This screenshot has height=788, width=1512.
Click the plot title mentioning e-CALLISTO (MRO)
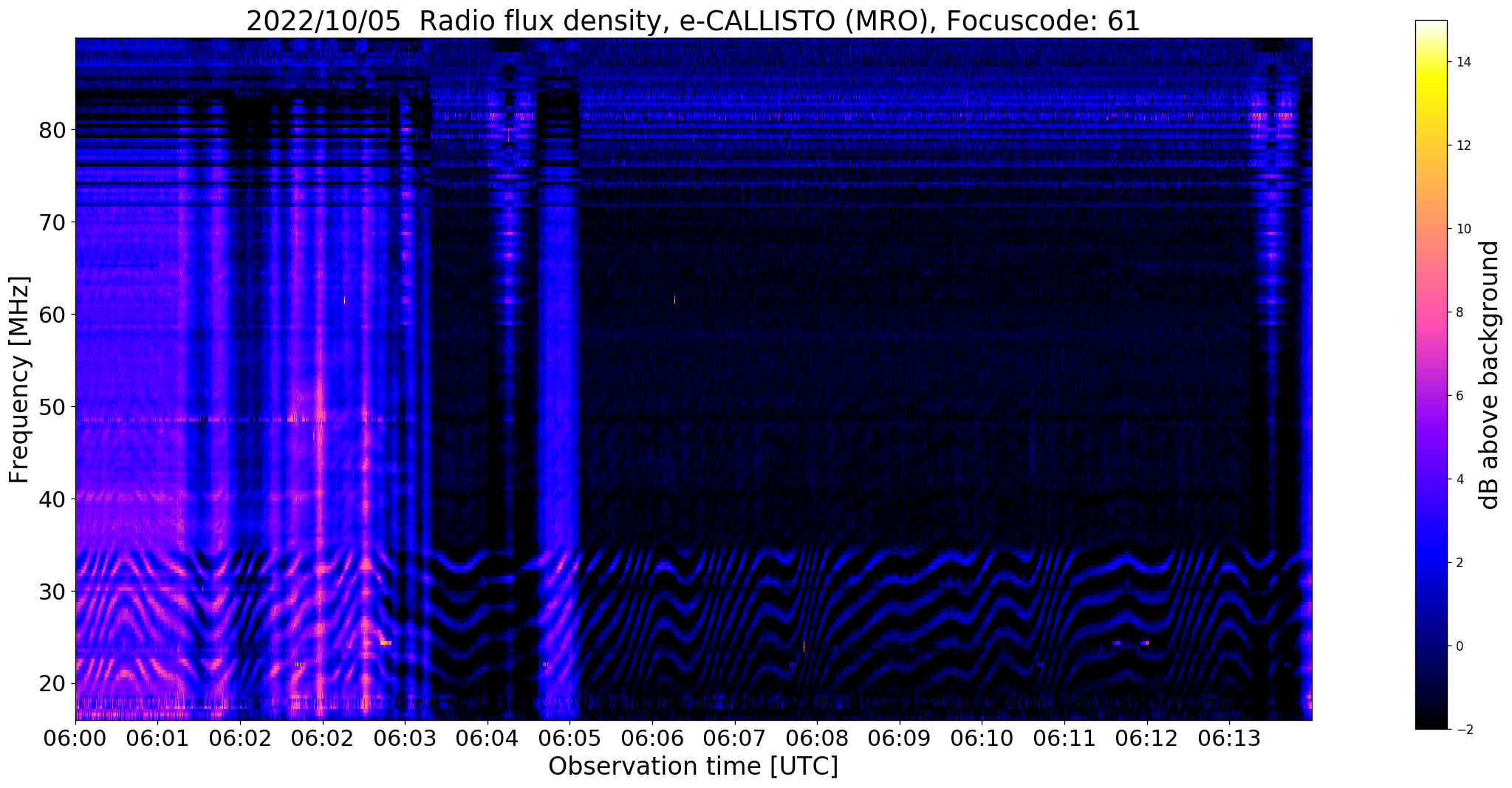pos(693,21)
